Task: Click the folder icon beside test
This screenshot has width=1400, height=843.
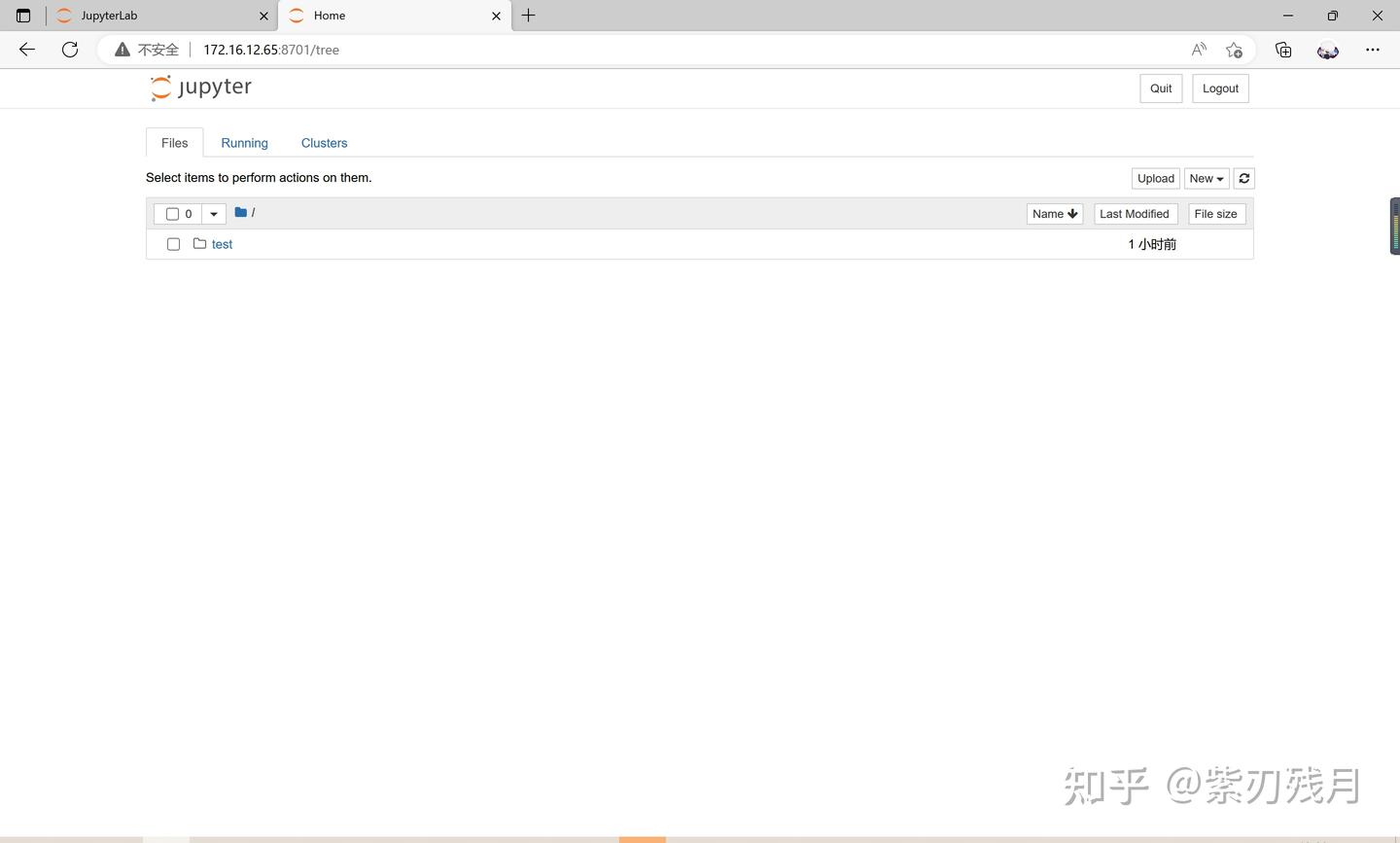Action: pos(199,244)
